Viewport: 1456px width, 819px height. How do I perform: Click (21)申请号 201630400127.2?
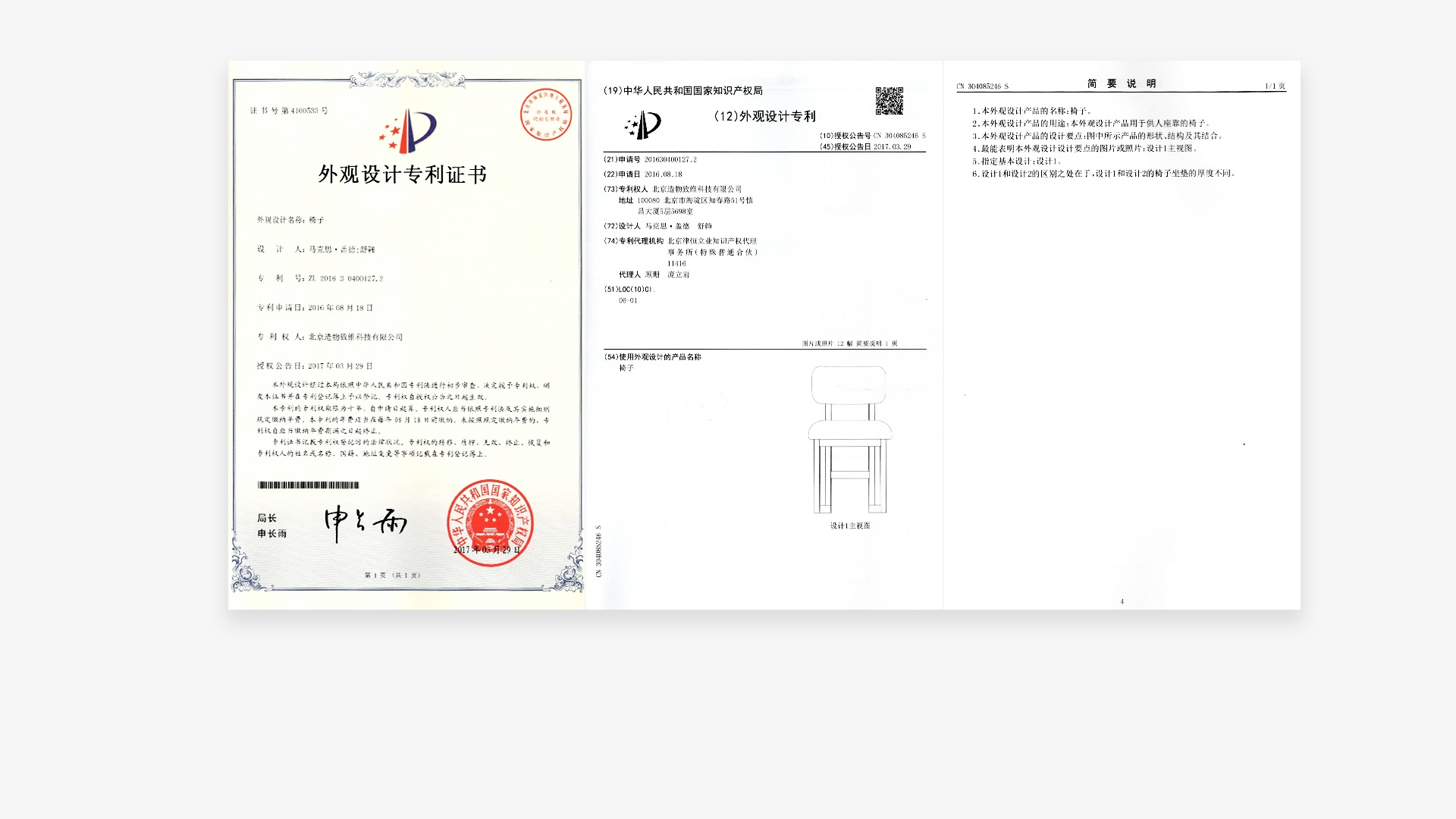(x=650, y=160)
